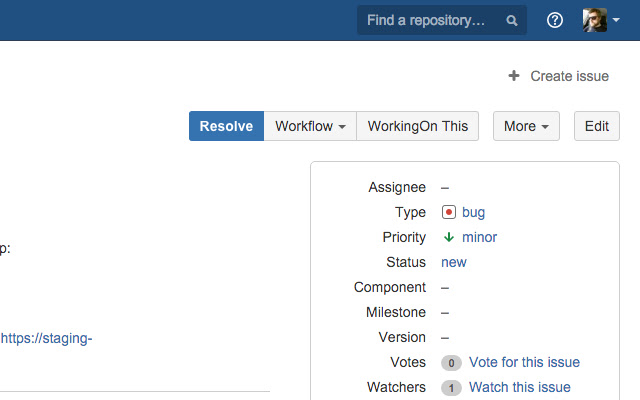This screenshot has width=640, height=400.
Task: Open the Create issue link
Action: [x=569, y=76]
